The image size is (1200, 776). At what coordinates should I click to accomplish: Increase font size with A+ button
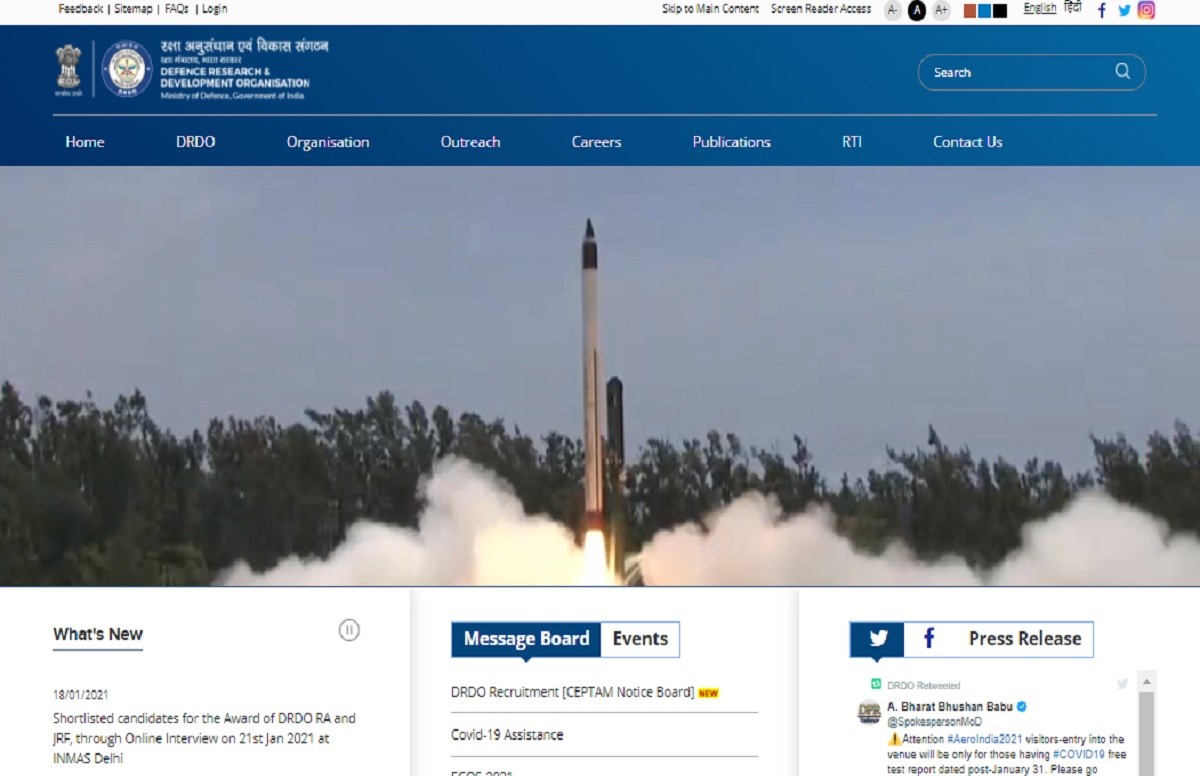click(941, 10)
